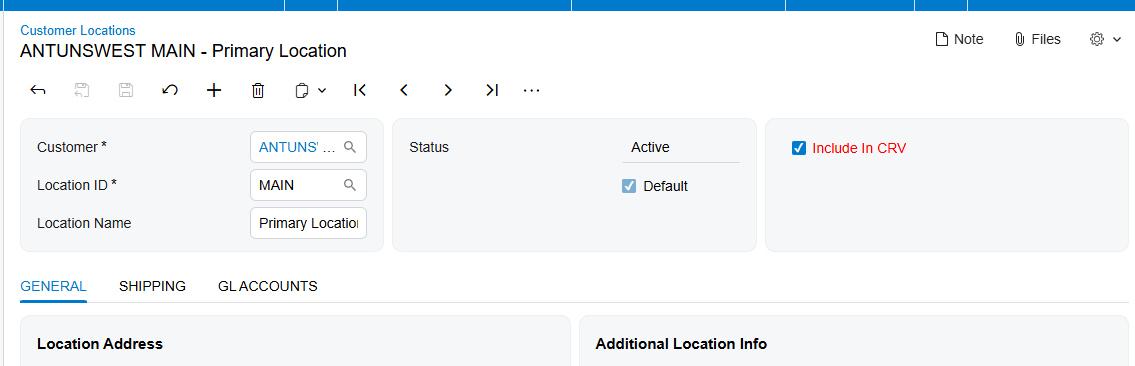Click the Save disk icon
Viewport: 1135px width, 366px height.
click(x=126, y=90)
